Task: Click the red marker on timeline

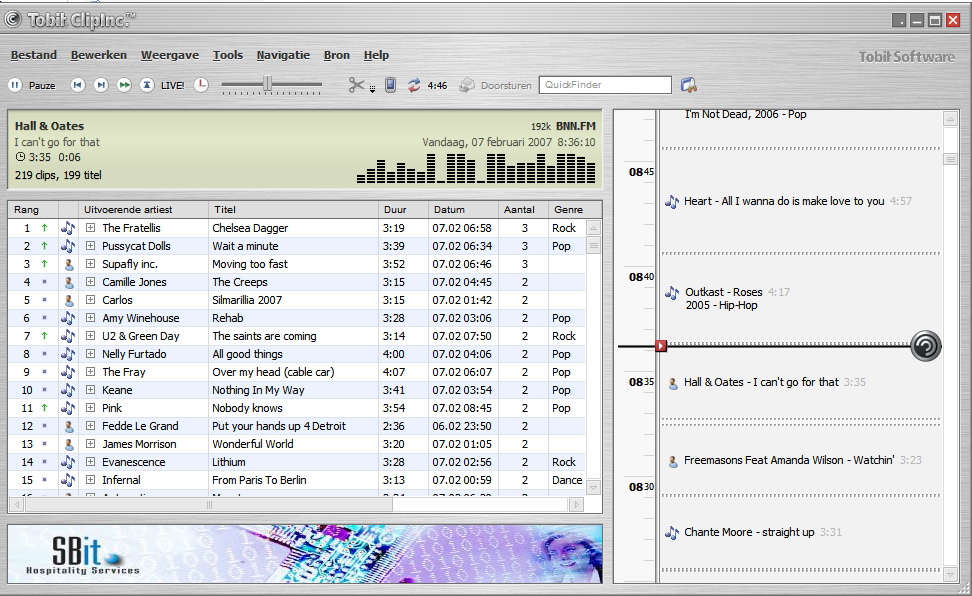Action: click(661, 346)
